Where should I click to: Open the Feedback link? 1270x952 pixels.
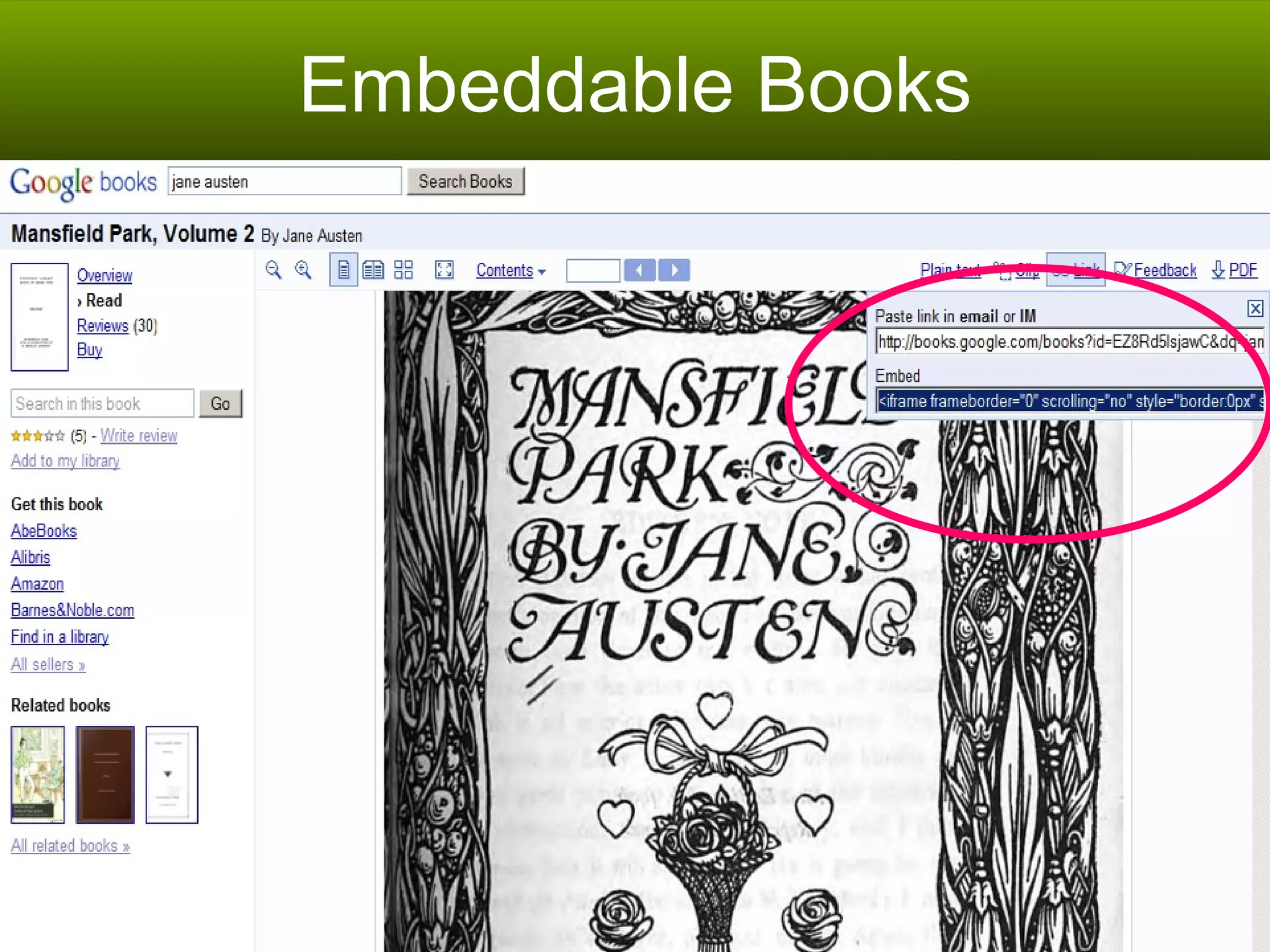coord(1156,270)
